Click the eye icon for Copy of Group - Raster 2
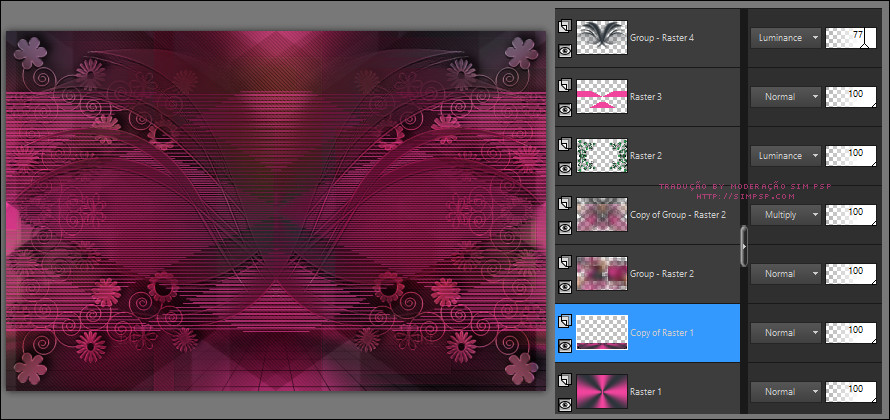The width and height of the screenshot is (890, 420). (564, 228)
